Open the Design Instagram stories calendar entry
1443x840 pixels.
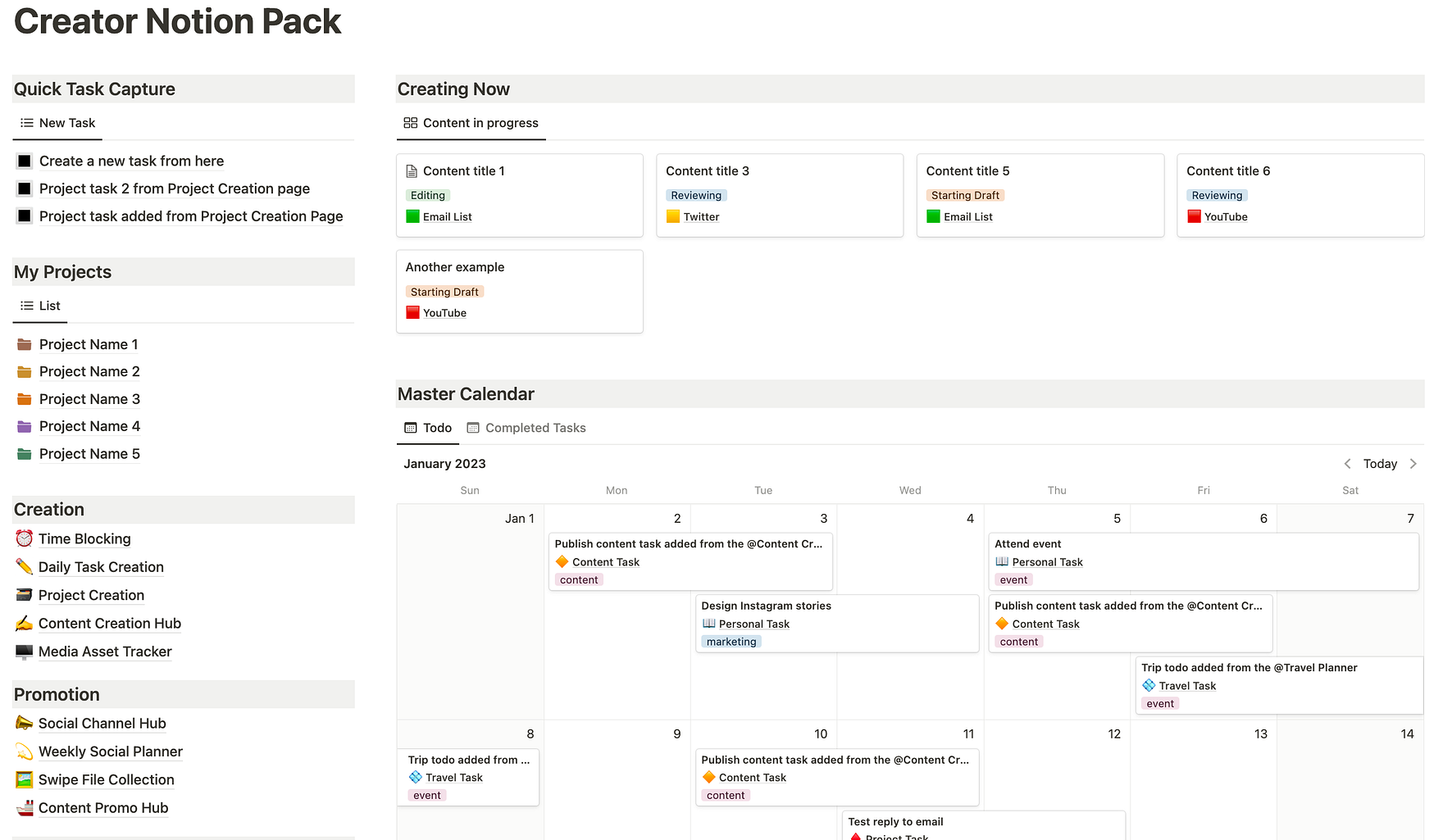[766, 606]
